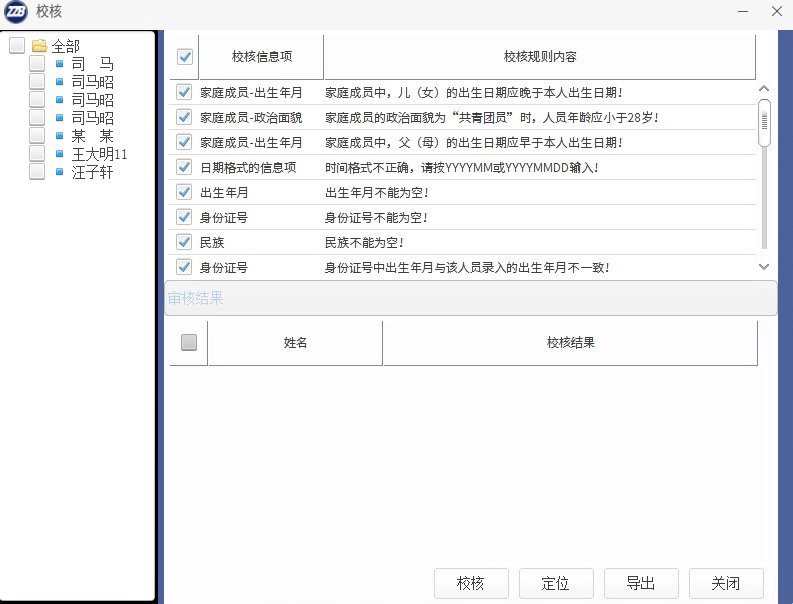
Task: Minimize the 校核 window
Action: [x=743, y=11]
